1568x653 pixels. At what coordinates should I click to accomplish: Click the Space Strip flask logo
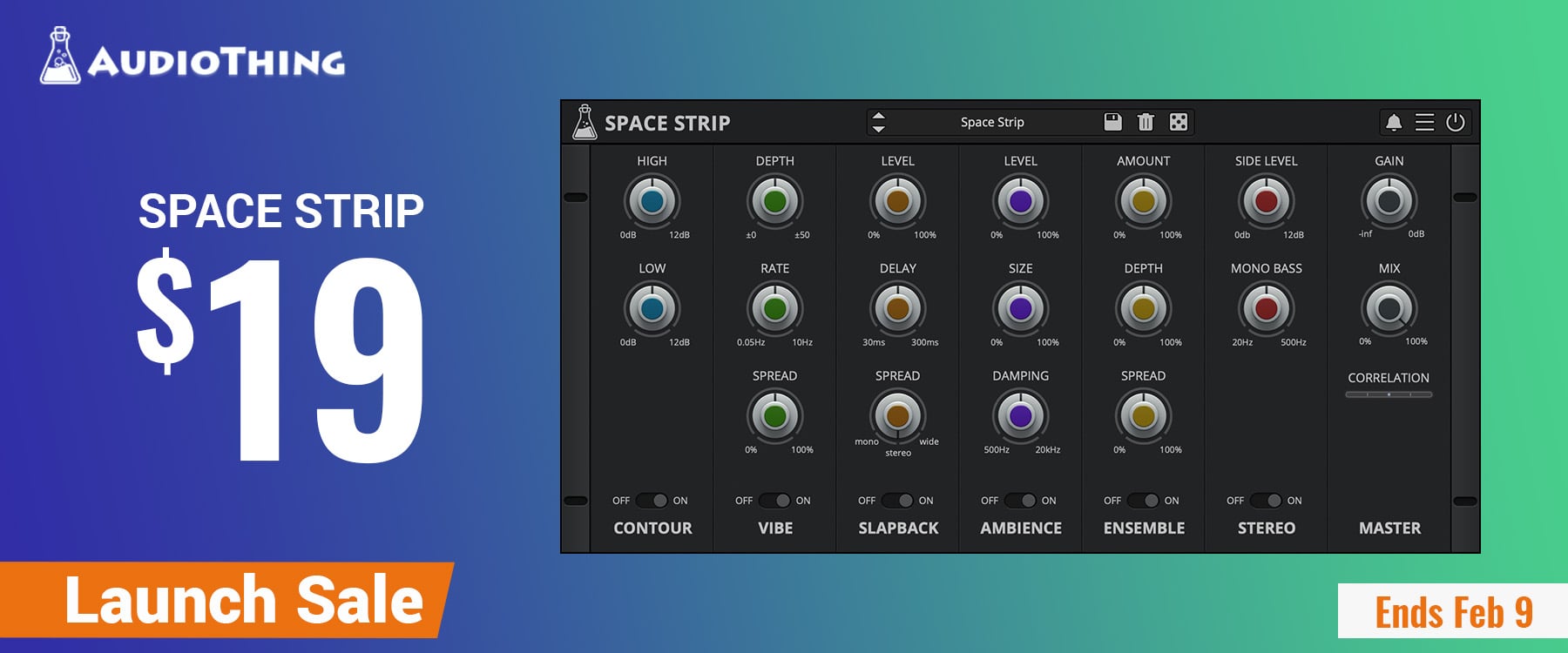click(585, 123)
